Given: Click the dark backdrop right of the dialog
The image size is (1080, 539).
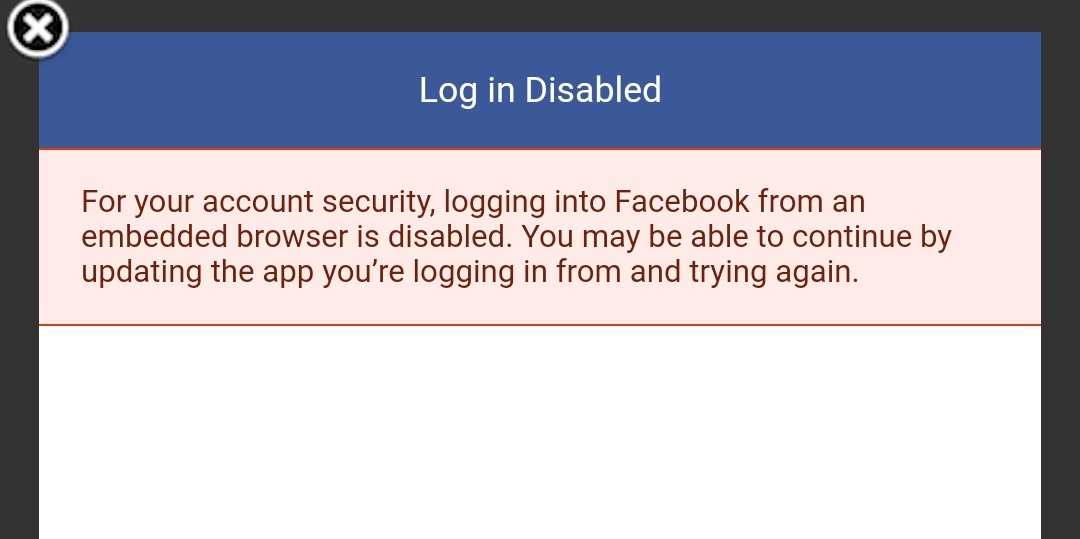Looking at the screenshot, I should click(x=1060, y=300).
